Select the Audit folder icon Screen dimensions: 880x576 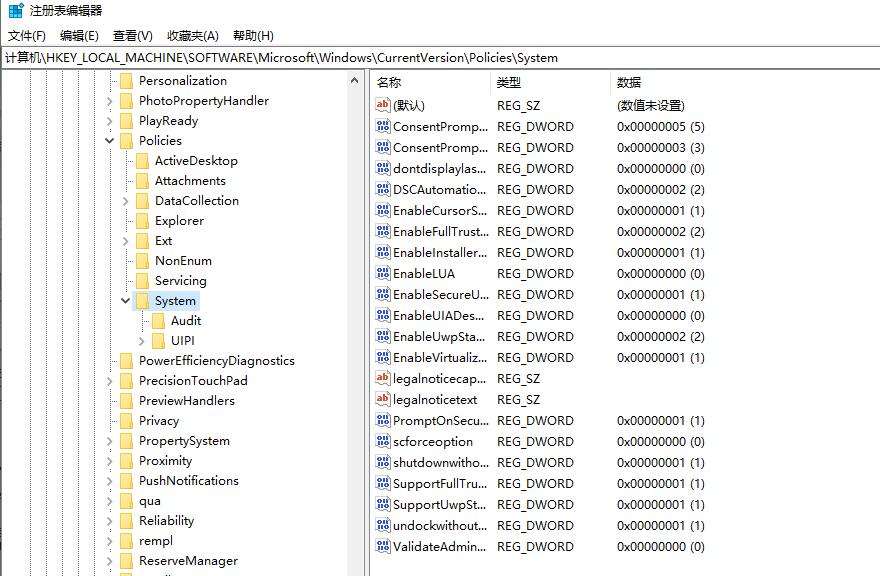point(158,321)
